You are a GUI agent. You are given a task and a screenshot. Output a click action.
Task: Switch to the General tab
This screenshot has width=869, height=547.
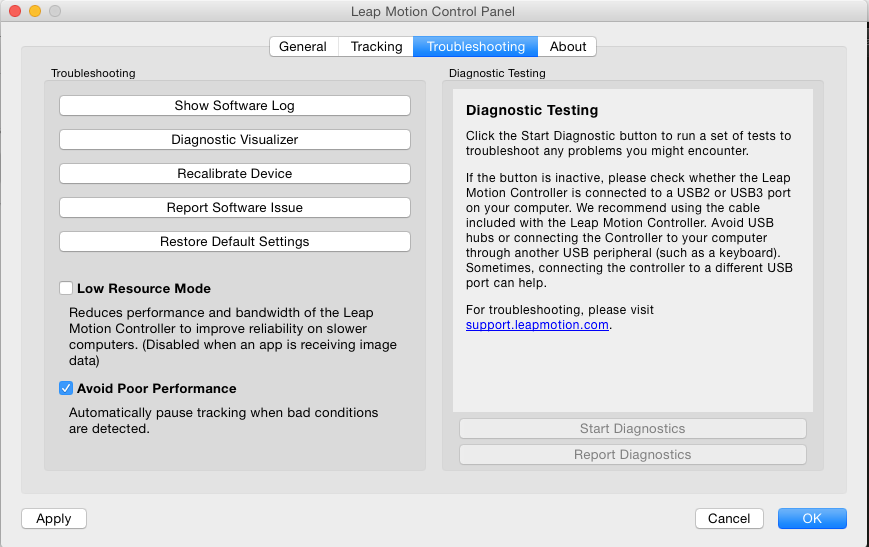click(303, 47)
